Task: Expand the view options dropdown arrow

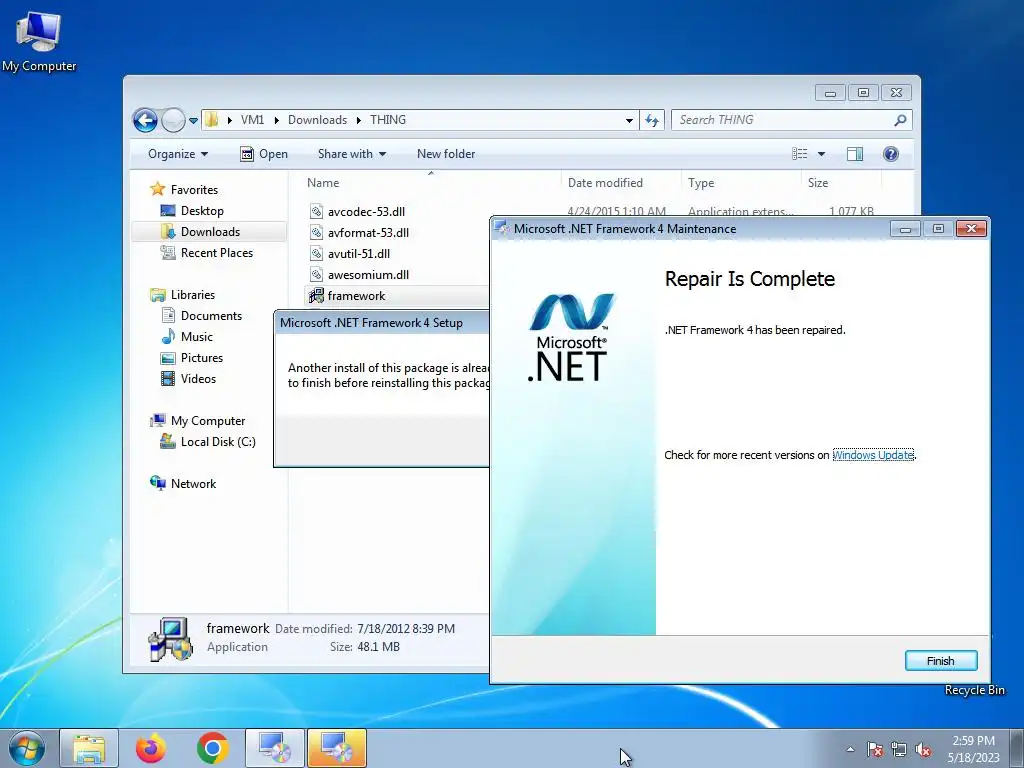Action: click(x=822, y=154)
